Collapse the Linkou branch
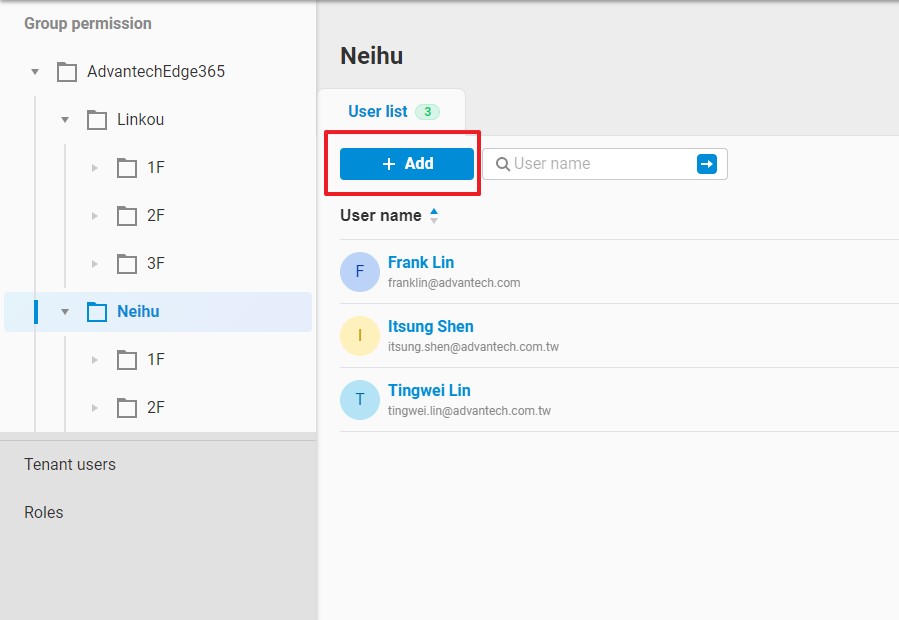The height and width of the screenshot is (620, 899). 65,119
